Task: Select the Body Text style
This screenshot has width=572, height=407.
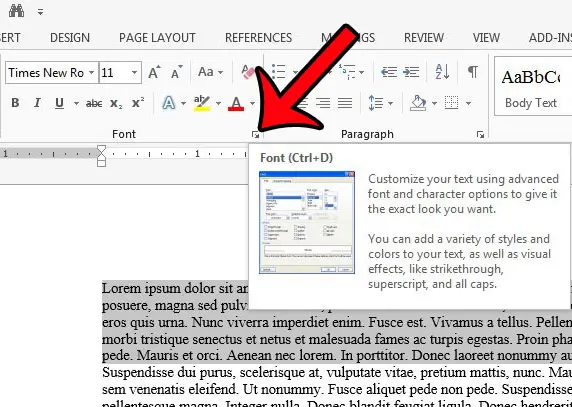Action: 533,86
